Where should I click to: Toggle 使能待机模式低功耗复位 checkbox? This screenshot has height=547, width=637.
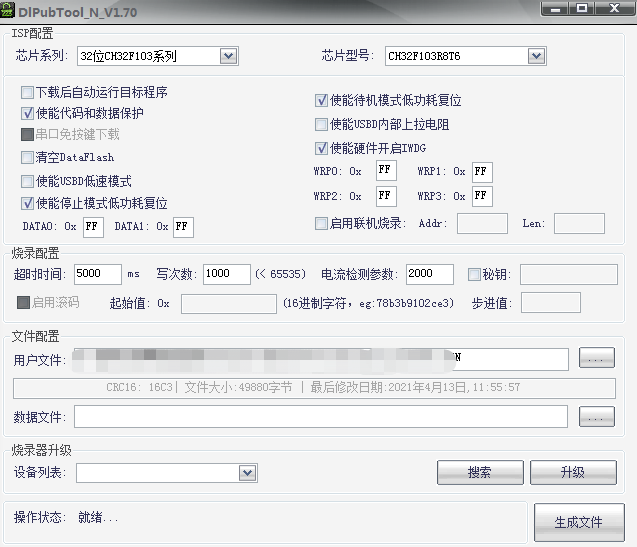tap(321, 100)
